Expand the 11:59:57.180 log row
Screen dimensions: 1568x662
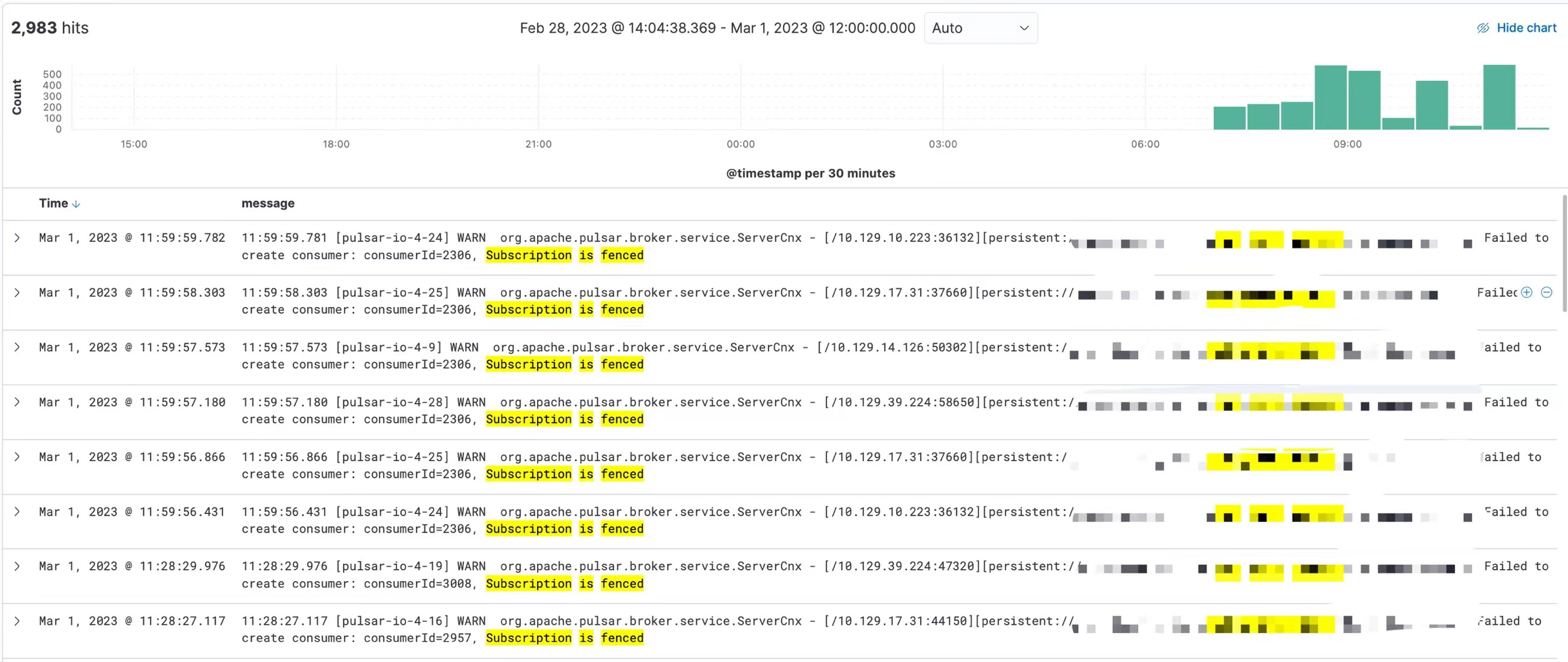coord(17,402)
